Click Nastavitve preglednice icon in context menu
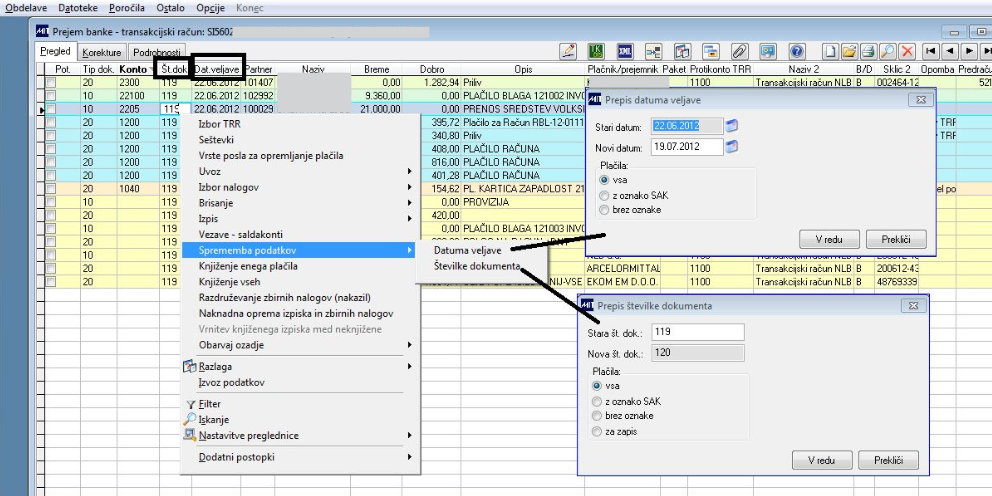 tap(190, 435)
